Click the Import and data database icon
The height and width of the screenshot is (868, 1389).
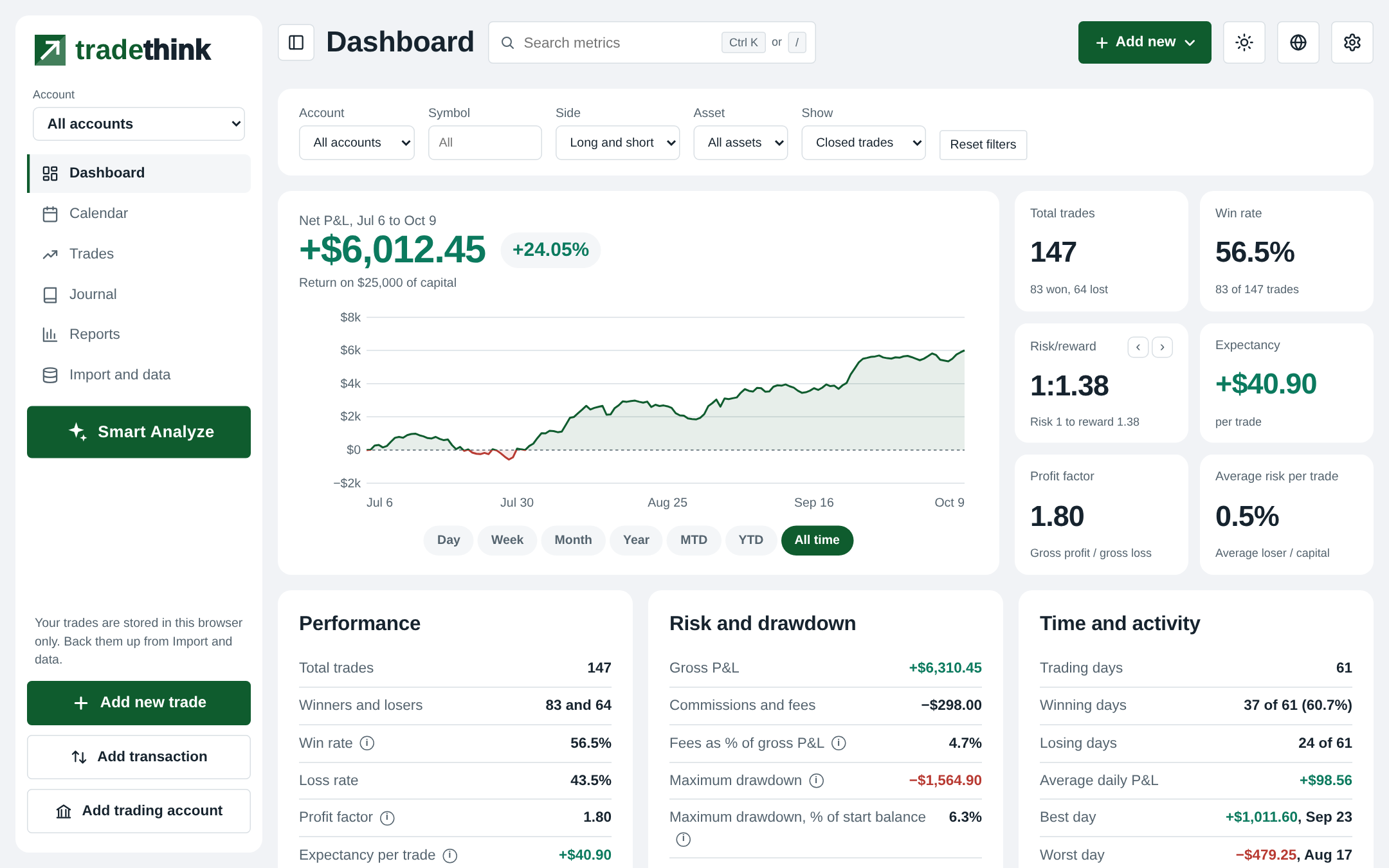point(50,375)
